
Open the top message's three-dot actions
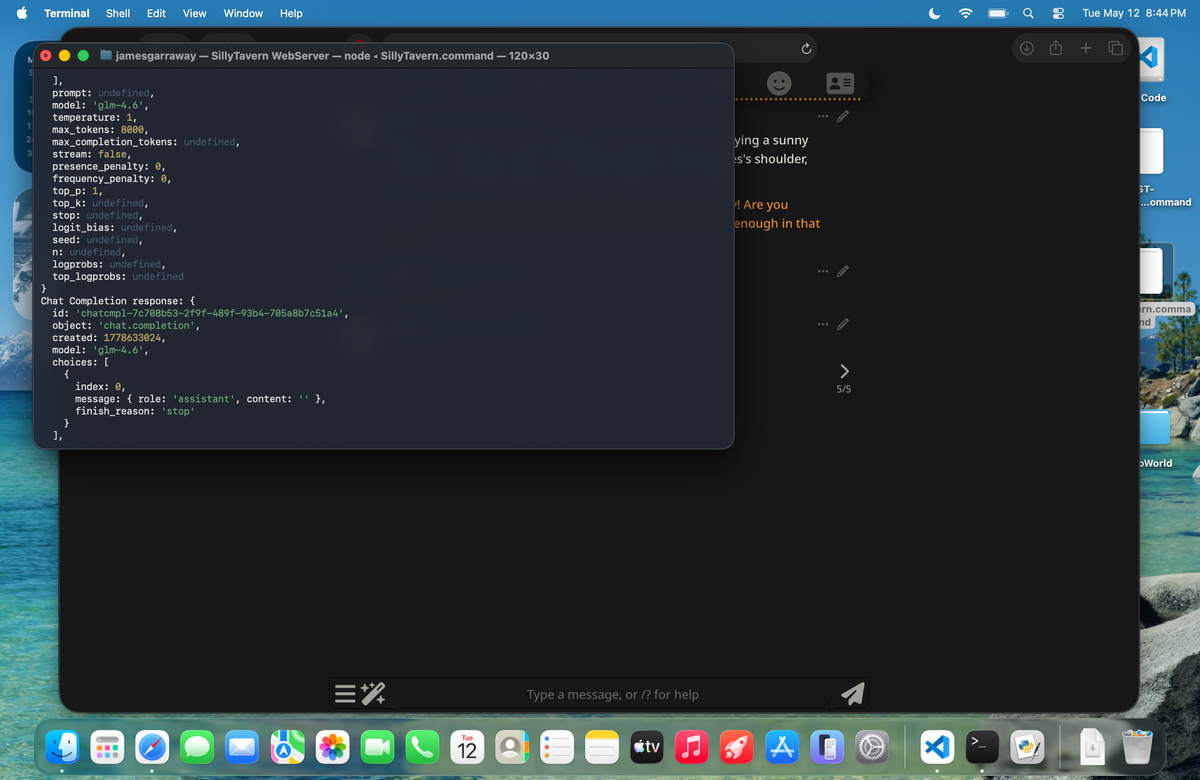pos(822,117)
